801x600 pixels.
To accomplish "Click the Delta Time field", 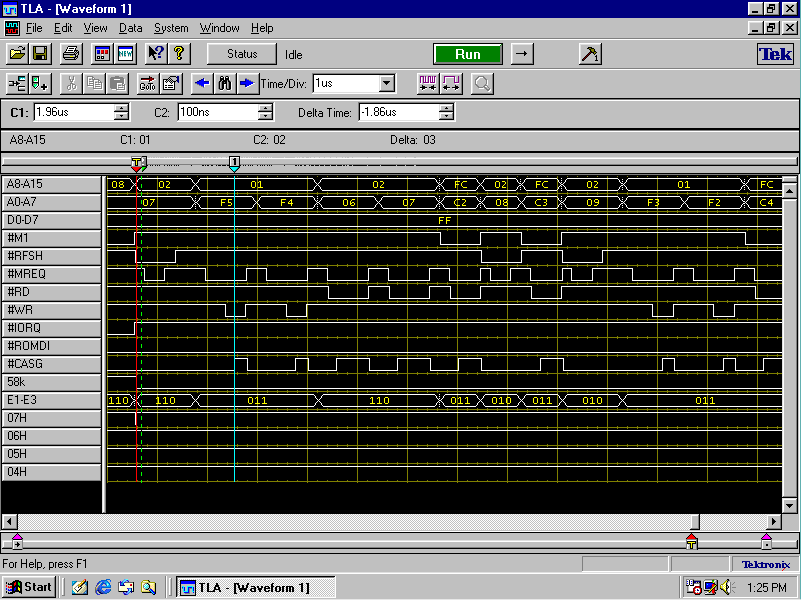I will click(x=399, y=112).
